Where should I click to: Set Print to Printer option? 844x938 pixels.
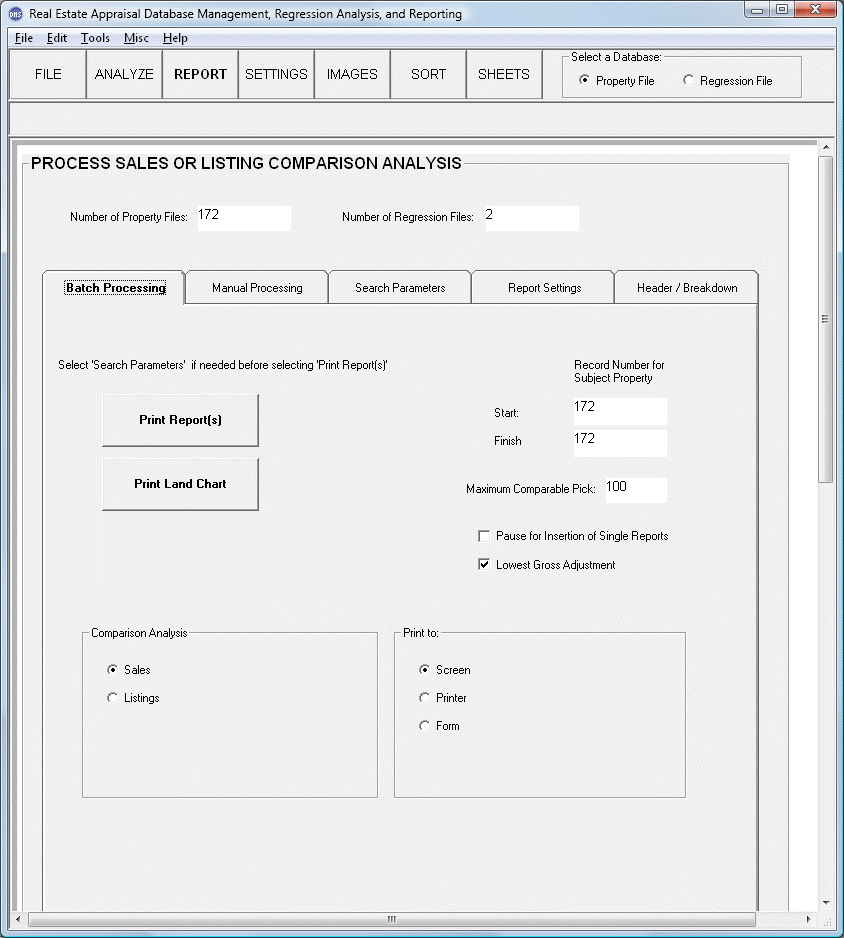pos(425,698)
